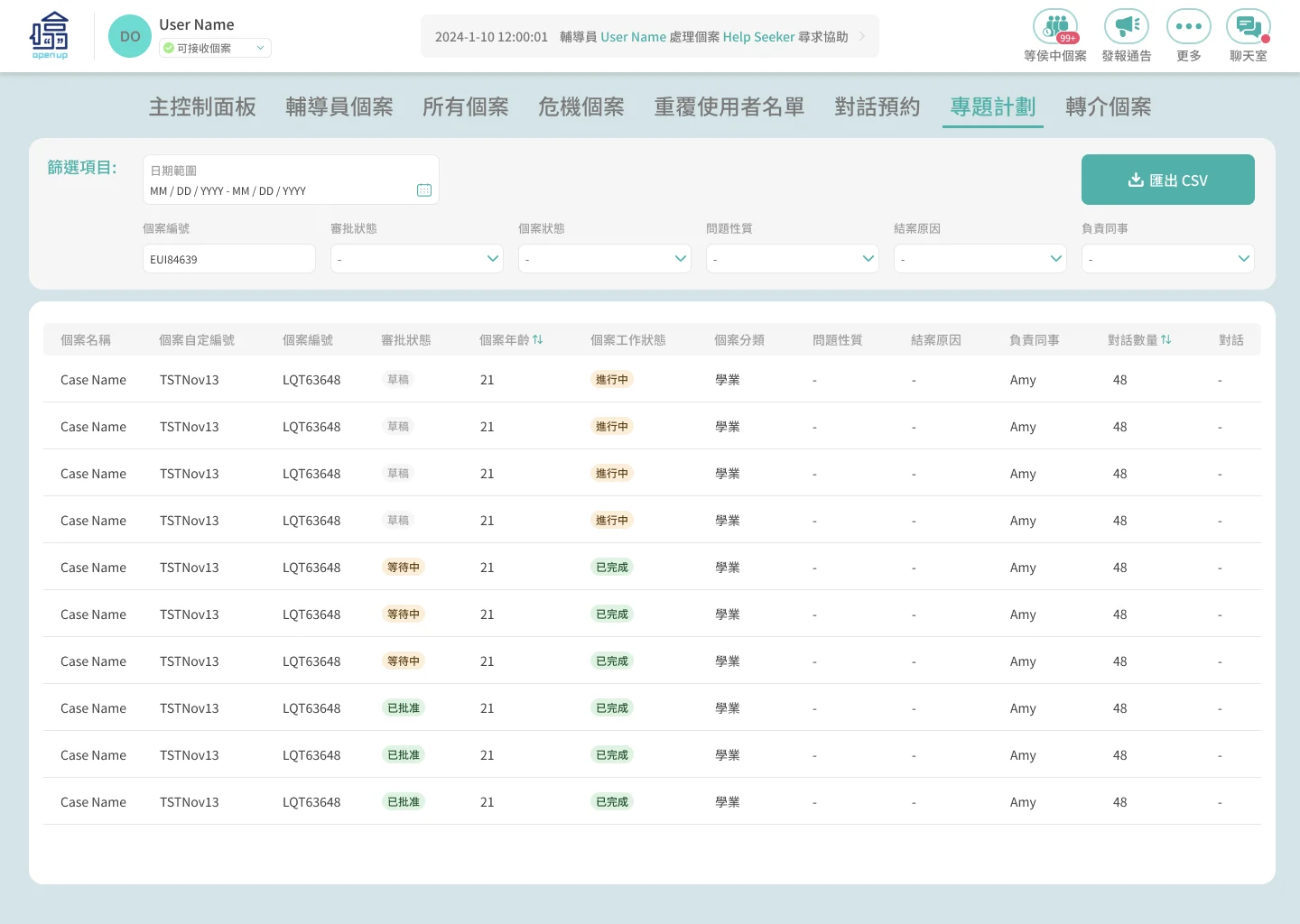Click the Help Seeker link in notification
Image resolution: width=1300 pixels, height=924 pixels.
758,37
